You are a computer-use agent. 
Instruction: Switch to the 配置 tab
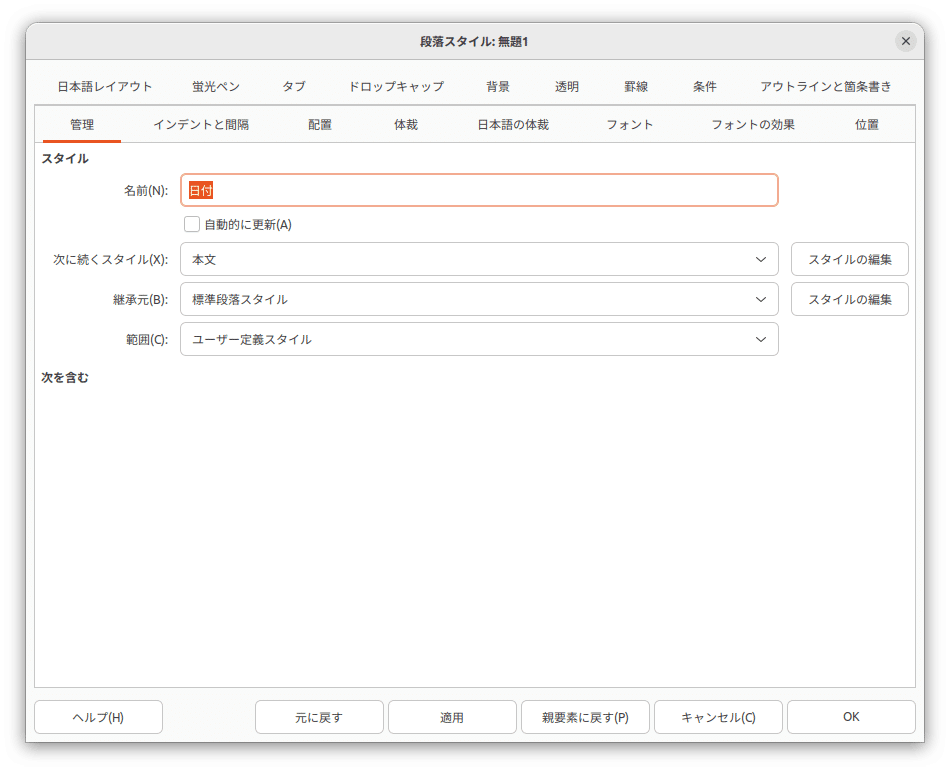[320, 125]
